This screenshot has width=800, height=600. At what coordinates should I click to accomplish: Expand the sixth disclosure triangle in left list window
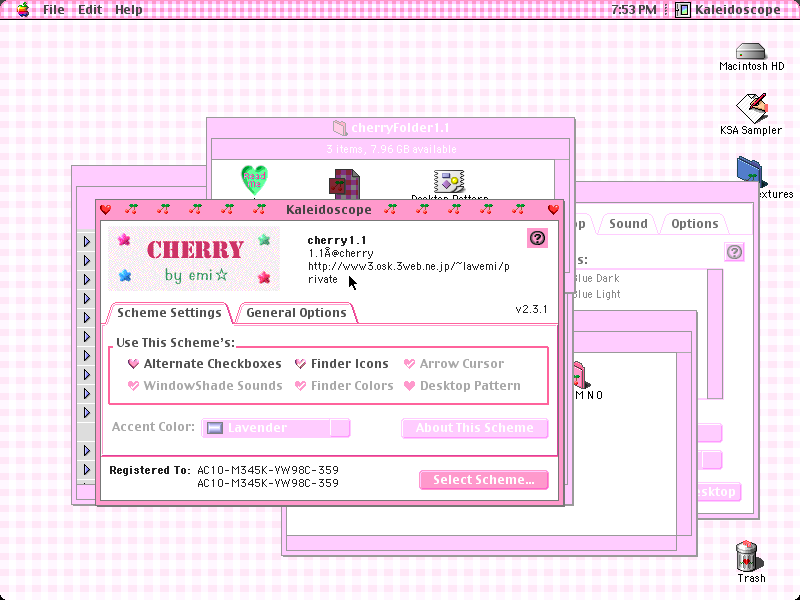(87, 336)
